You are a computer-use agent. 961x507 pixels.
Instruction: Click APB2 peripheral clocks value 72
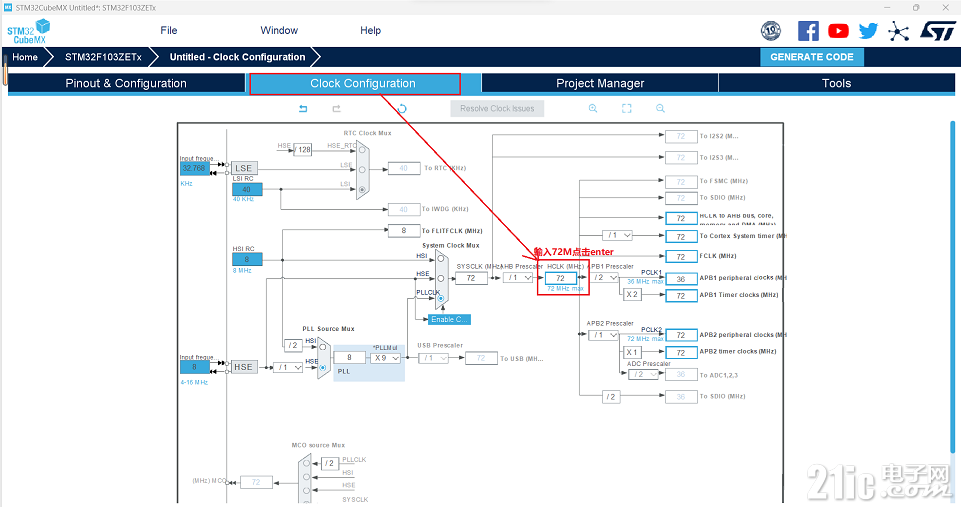coord(681,335)
